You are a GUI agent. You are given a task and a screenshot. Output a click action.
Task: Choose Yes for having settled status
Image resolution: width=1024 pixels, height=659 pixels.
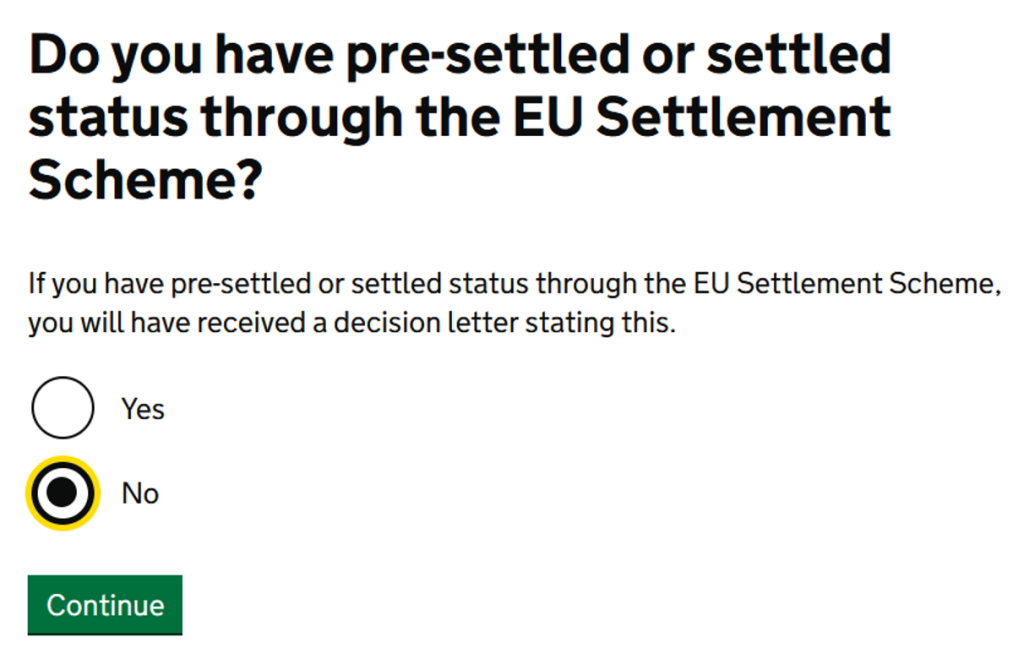[x=63, y=408]
